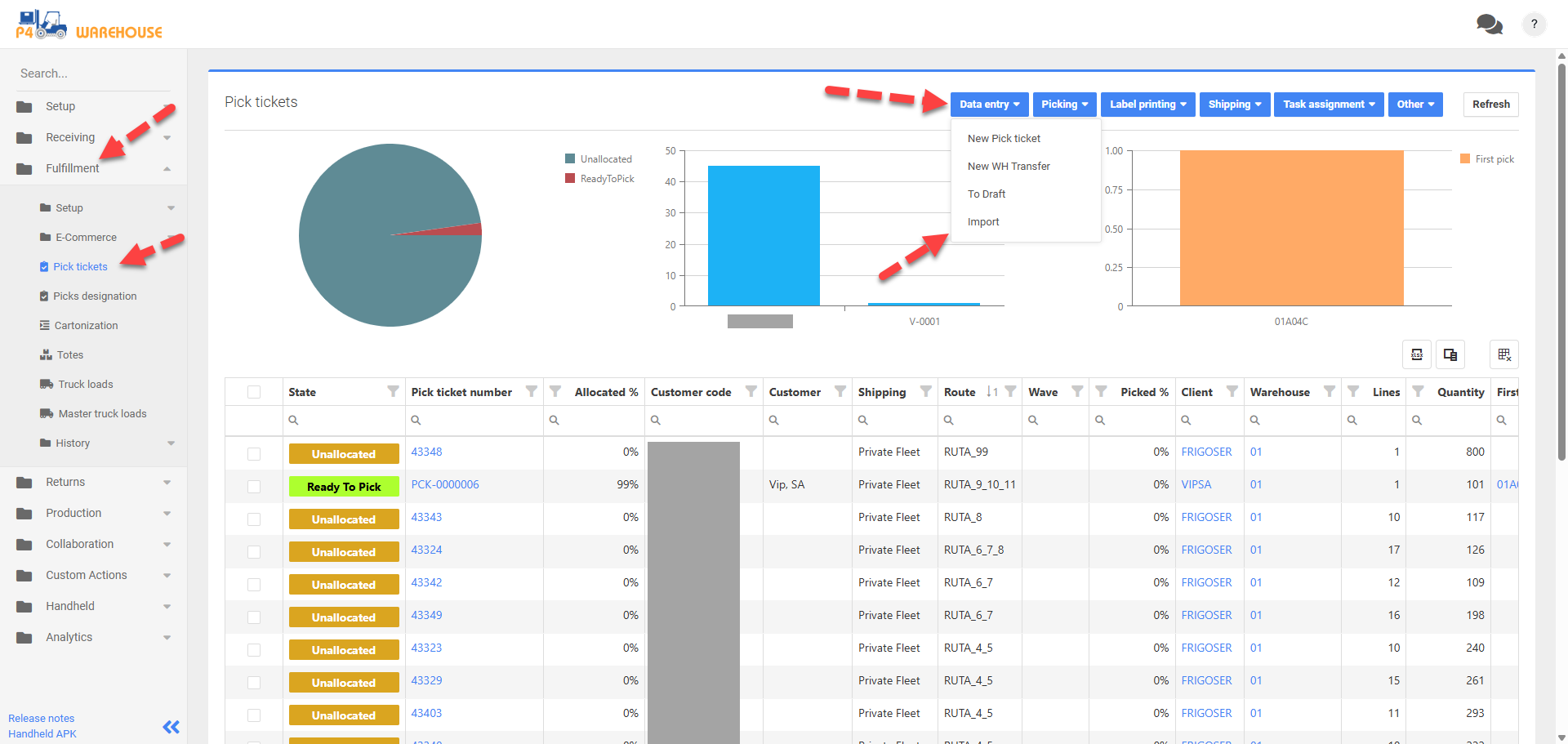Choose New Pick ticket from menu

(1004, 139)
